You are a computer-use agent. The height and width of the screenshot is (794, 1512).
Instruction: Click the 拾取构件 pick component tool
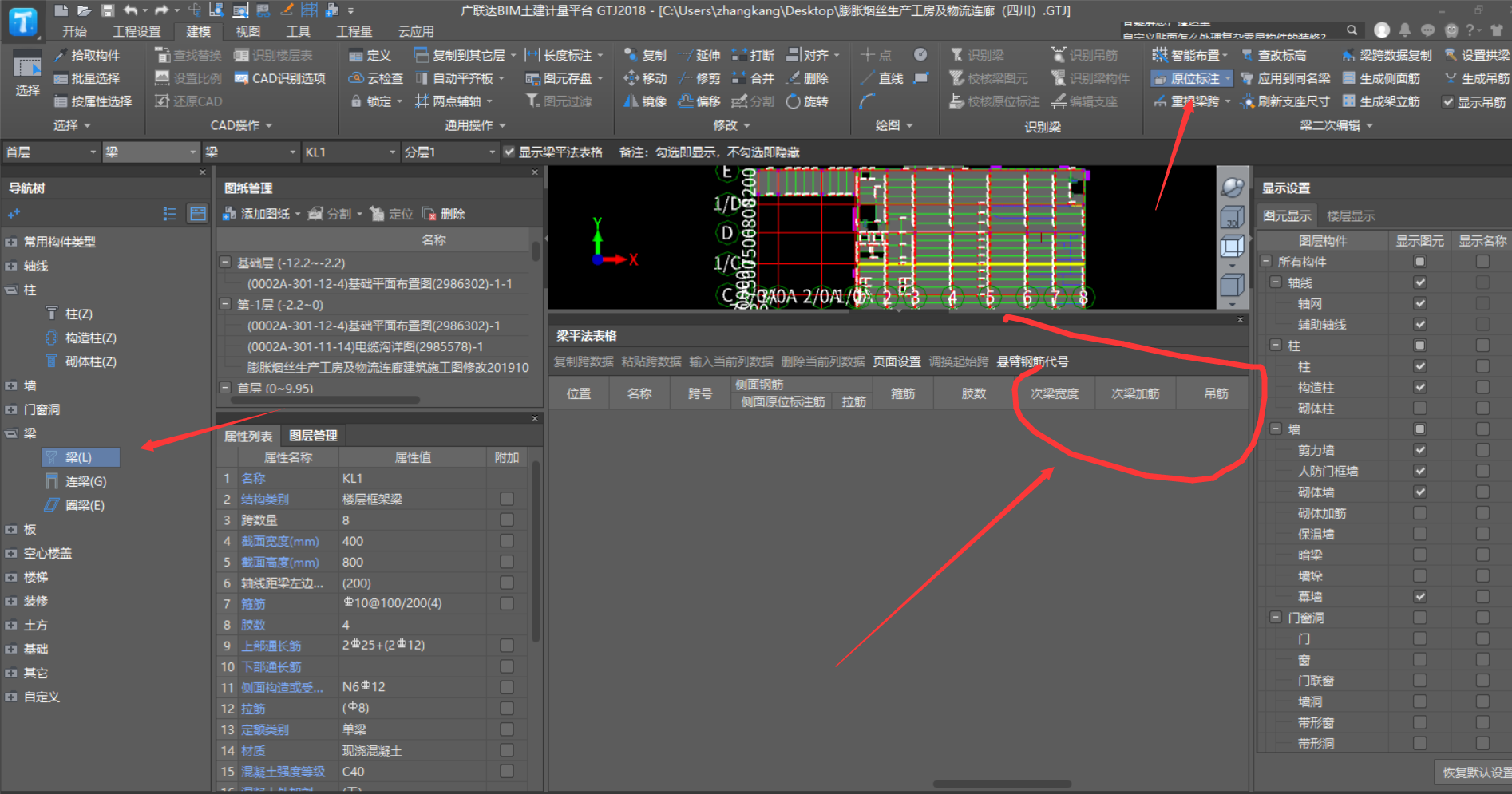(86, 55)
